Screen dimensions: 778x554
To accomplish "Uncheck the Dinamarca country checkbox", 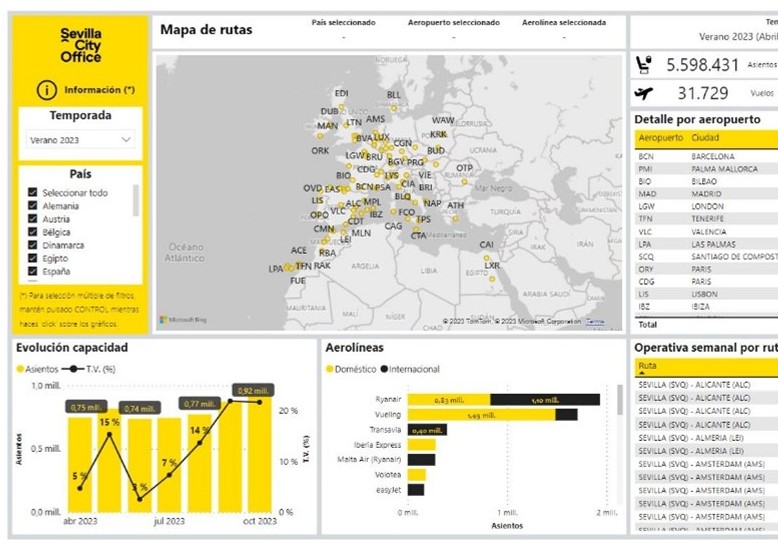I will (x=33, y=245).
